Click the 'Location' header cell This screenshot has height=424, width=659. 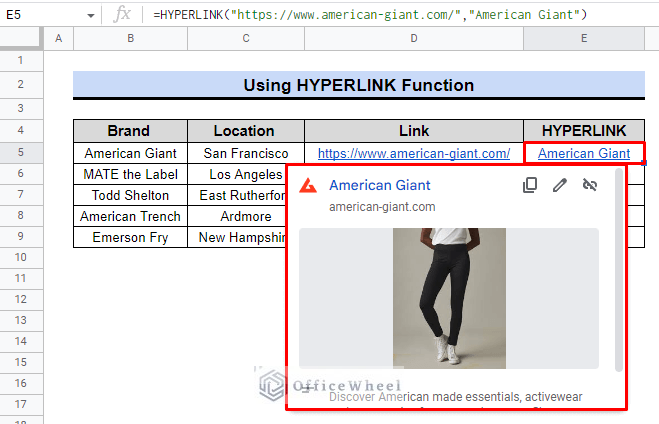pos(246,131)
